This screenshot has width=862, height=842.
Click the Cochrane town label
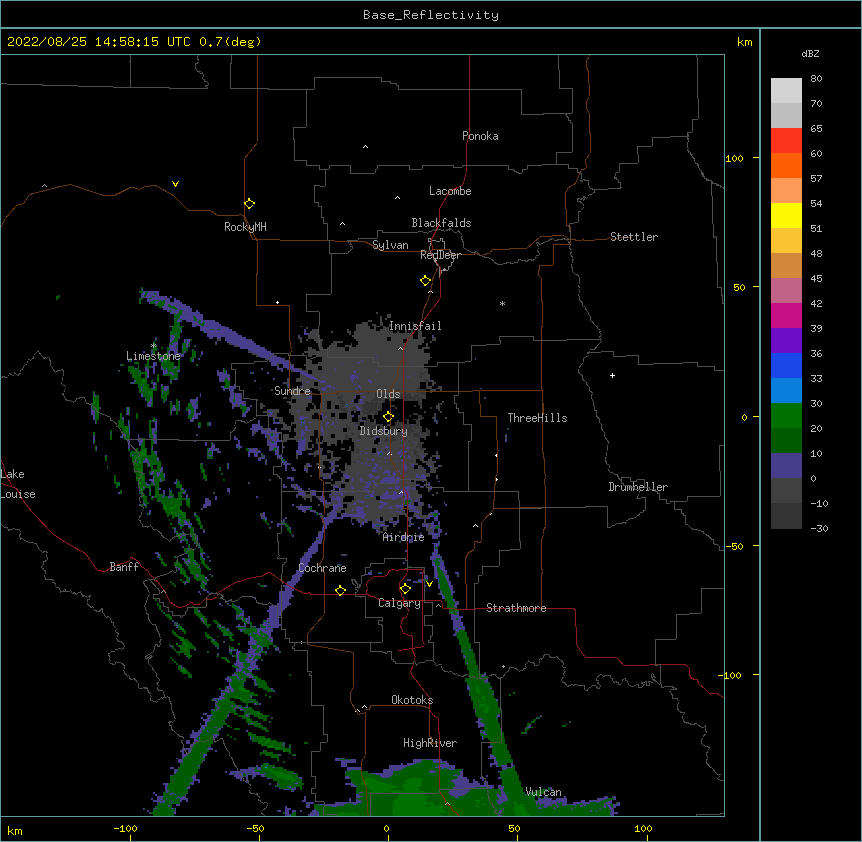point(322,568)
